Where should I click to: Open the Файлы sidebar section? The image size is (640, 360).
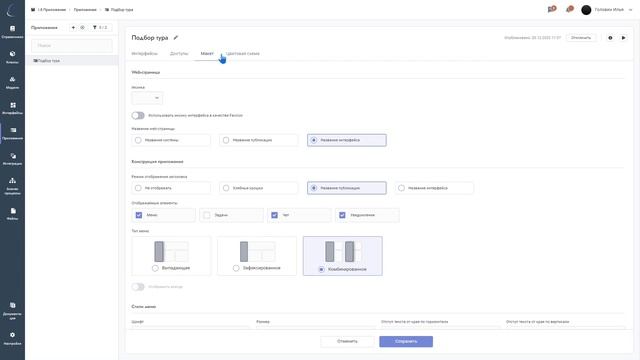click(x=12, y=213)
